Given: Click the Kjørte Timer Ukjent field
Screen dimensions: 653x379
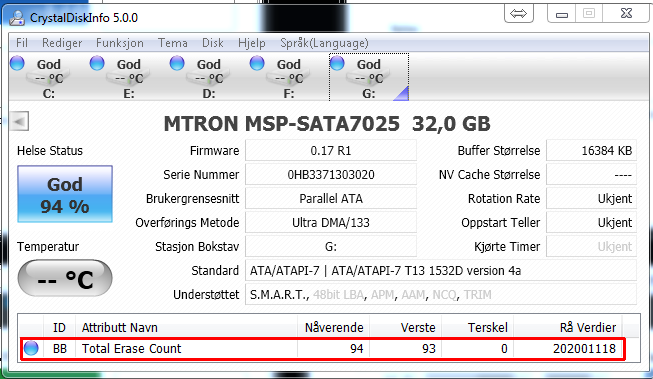Looking at the screenshot, I should point(591,247).
